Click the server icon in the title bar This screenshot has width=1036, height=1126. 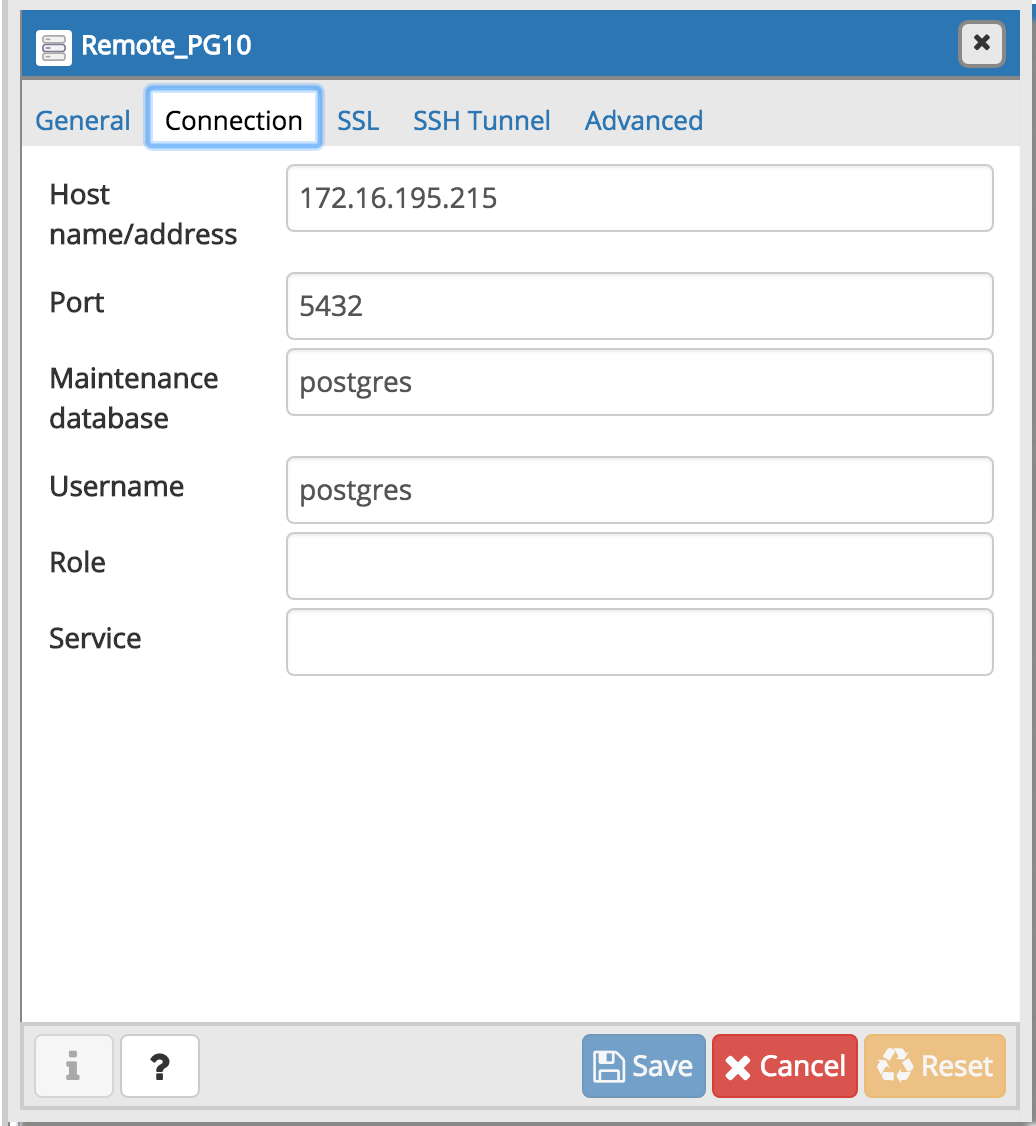(x=53, y=46)
